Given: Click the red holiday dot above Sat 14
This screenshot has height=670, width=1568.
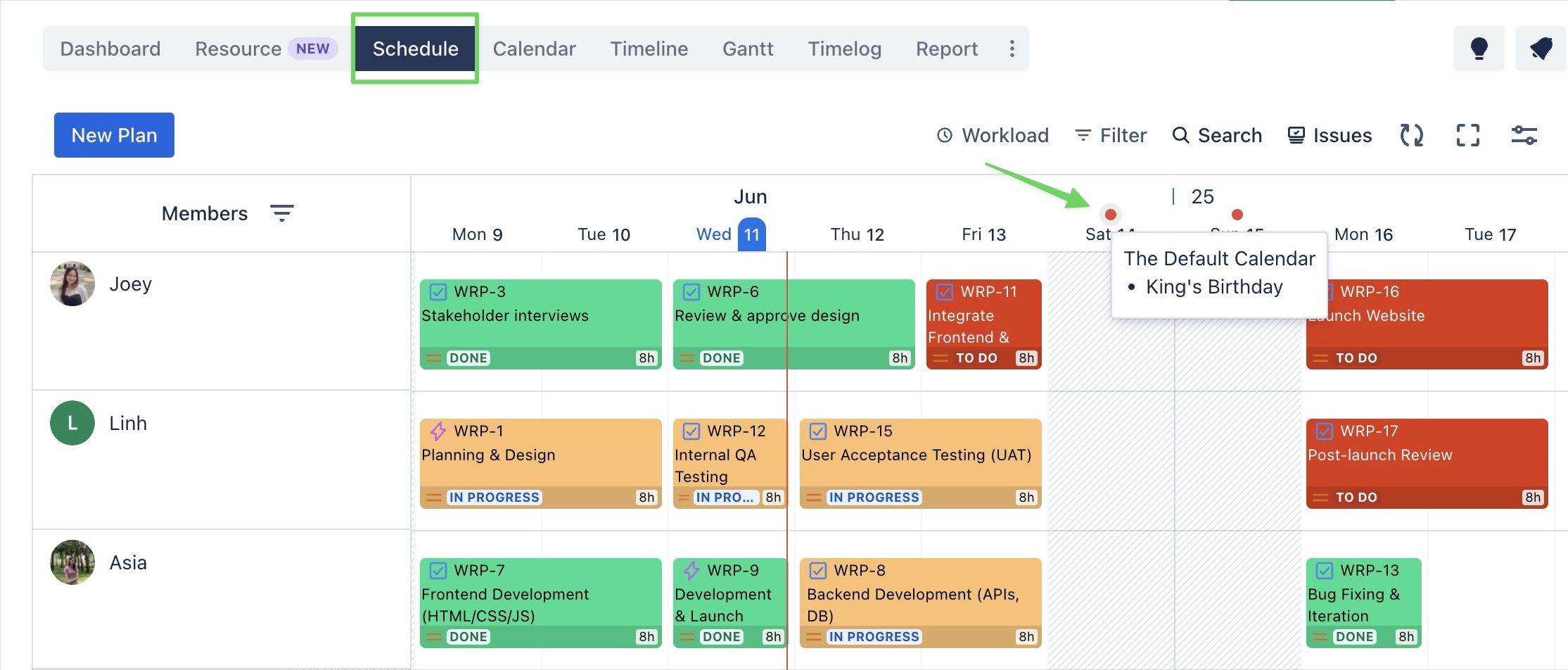Looking at the screenshot, I should point(1110,215).
